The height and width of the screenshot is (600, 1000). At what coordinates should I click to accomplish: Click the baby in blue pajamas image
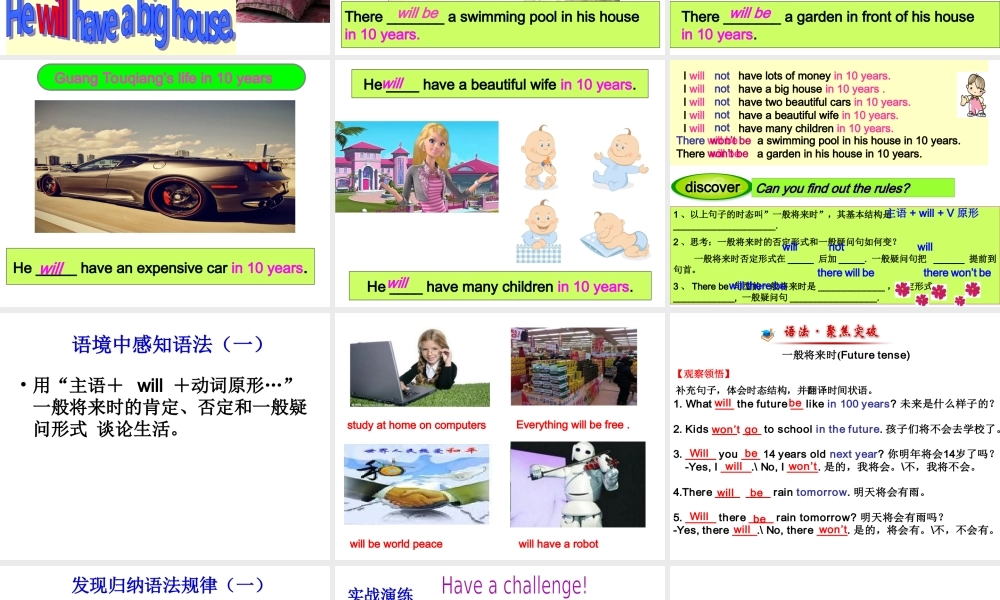[x=620, y=159]
